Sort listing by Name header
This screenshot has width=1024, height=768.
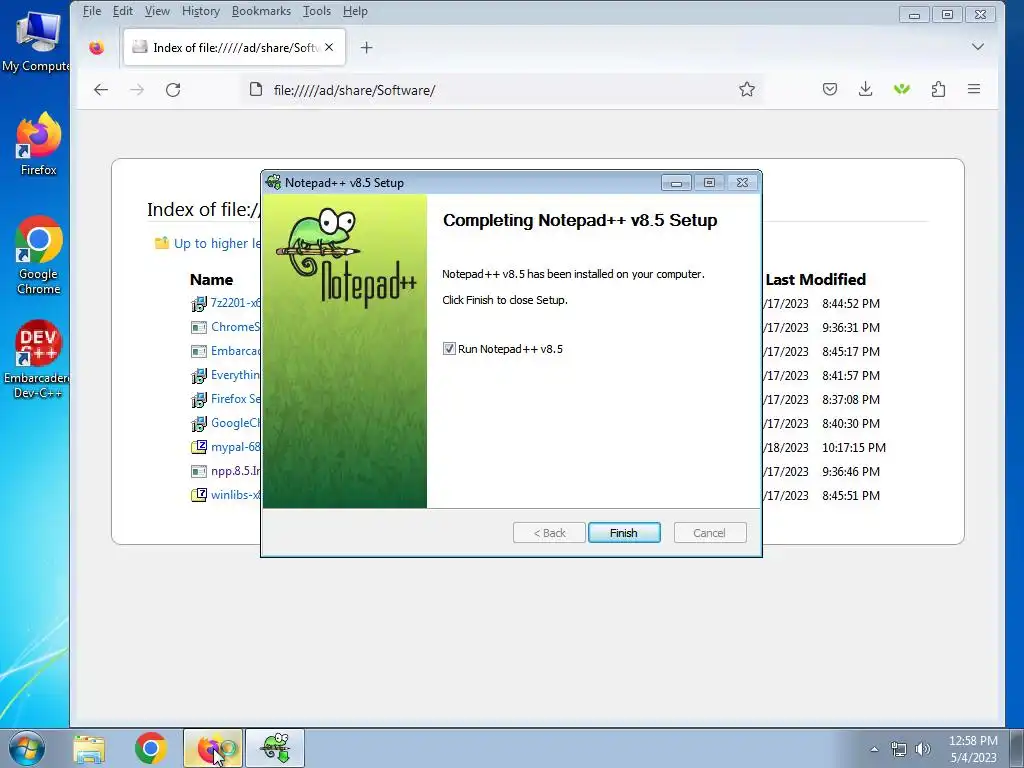click(212, 280)
